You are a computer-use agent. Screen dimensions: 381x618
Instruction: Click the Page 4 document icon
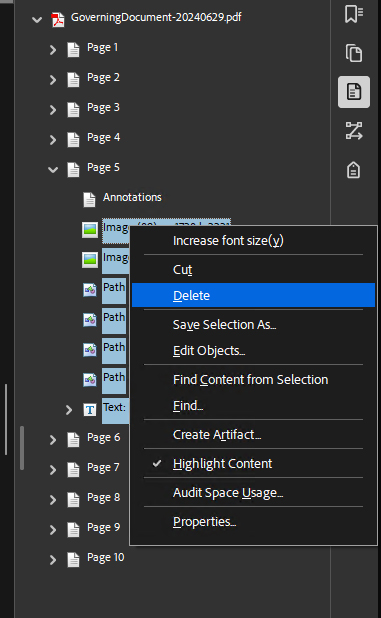click(73, 140)
